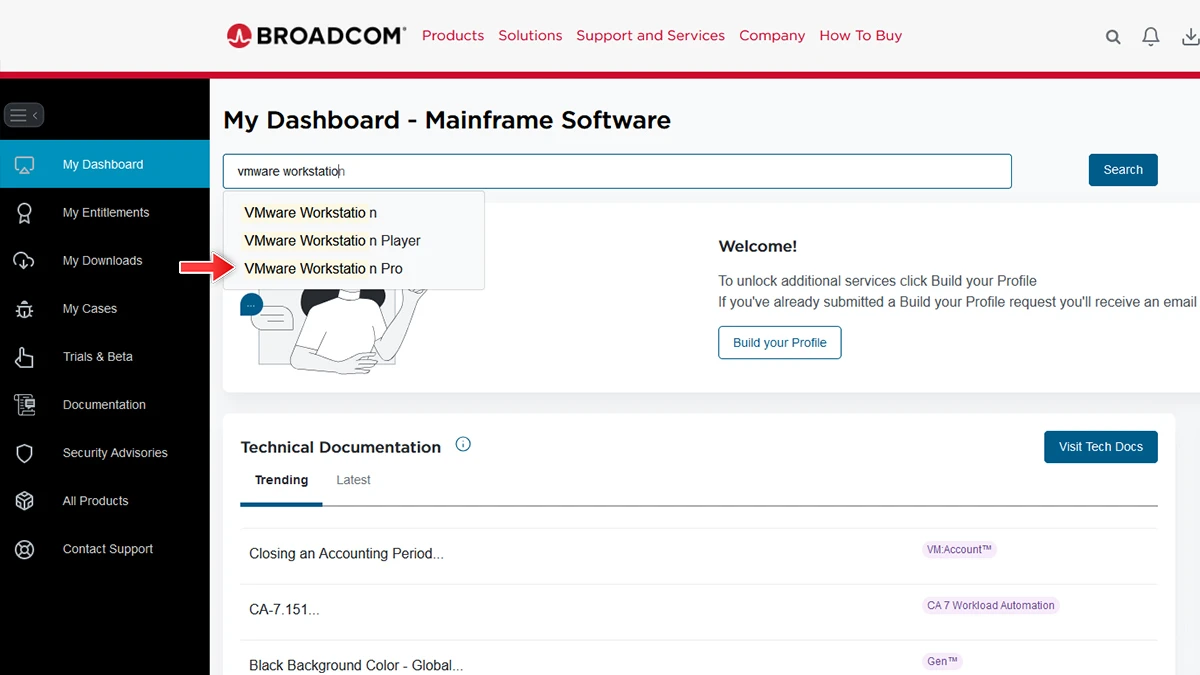Click the Documentation icon in sidebar
1200x675 pixels.
25,405
